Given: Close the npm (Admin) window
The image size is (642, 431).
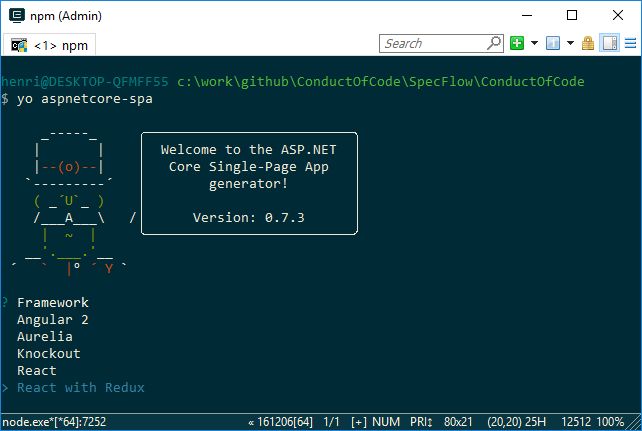Looking at the screenshot, I should tap(618, 16).
